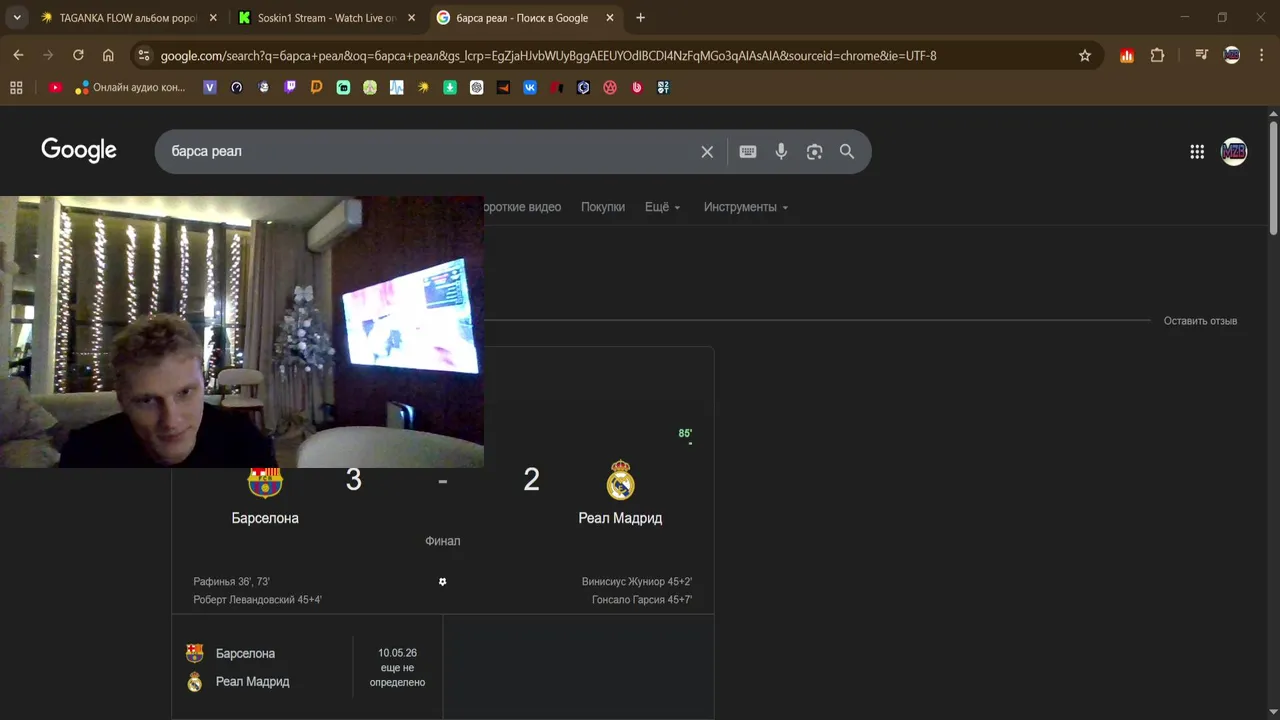1280x720 pixels.
Task: View site information icon in address bar
Action: [144, 55]
